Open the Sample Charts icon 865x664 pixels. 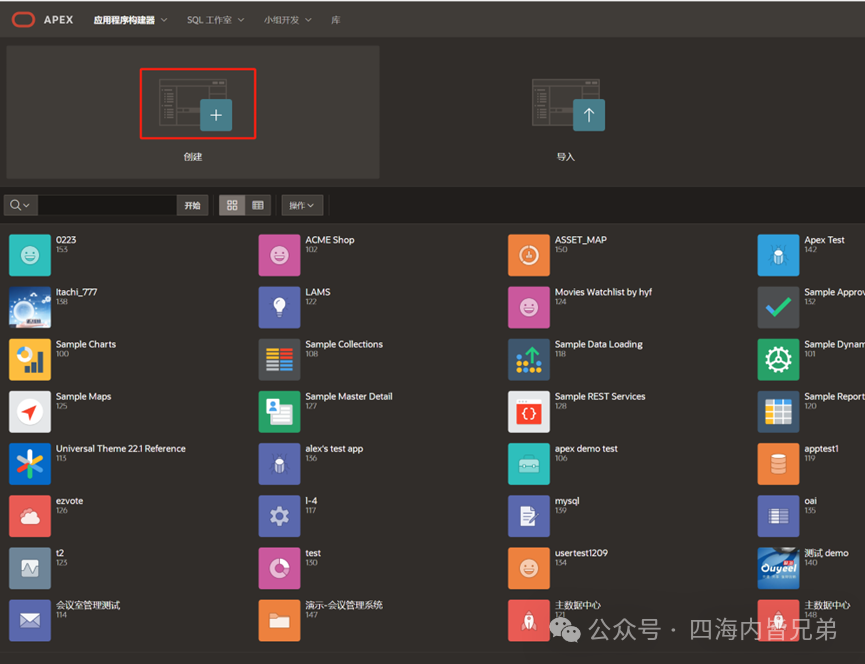pos(30,360)
